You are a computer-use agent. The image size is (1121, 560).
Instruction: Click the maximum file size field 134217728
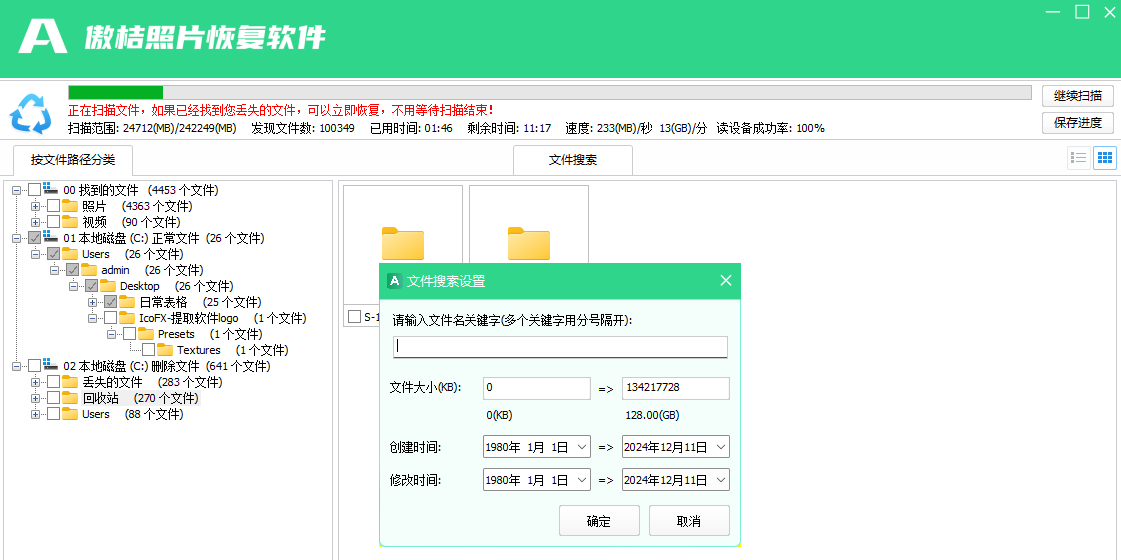point(676,388)
